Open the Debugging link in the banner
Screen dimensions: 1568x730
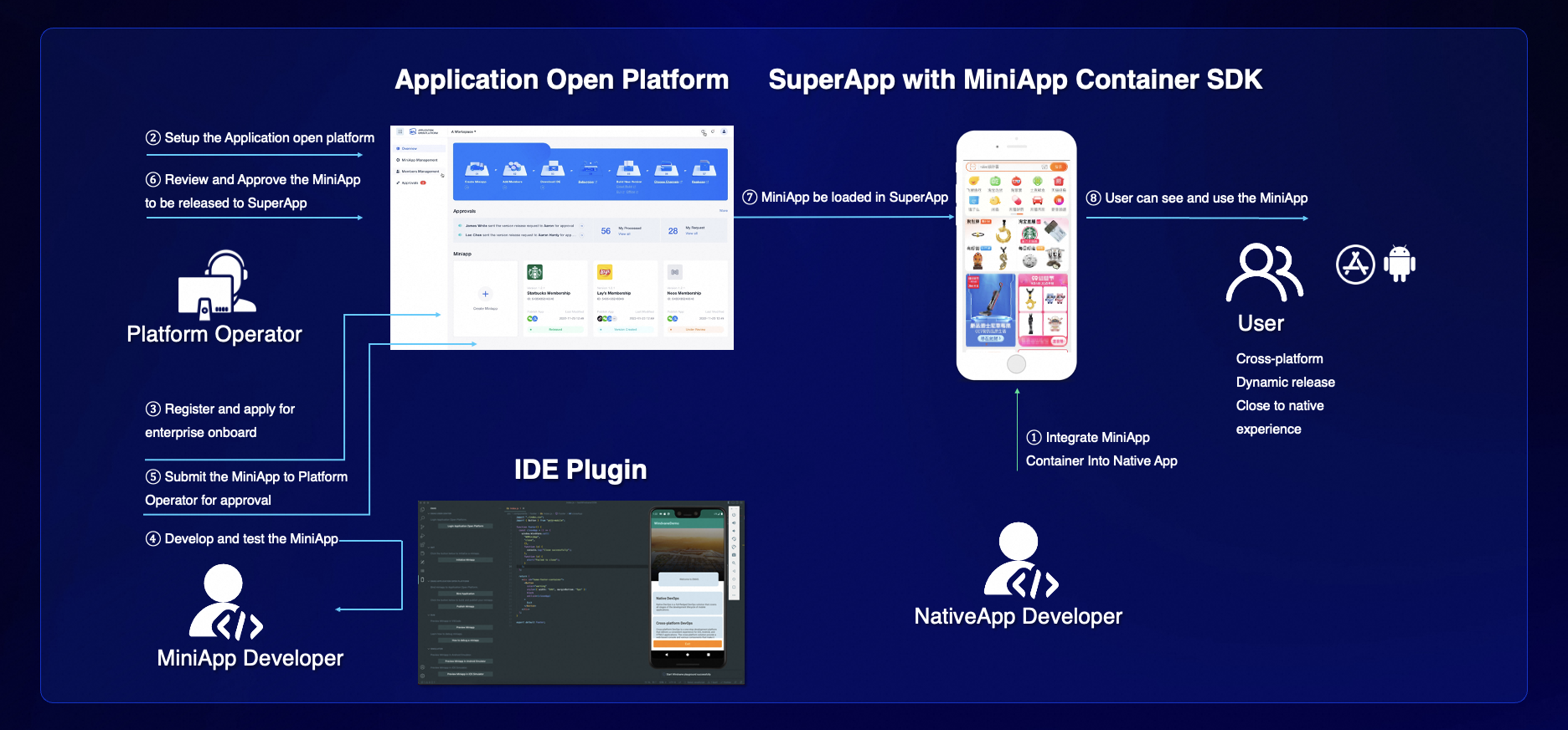click(x=587, y=182)
